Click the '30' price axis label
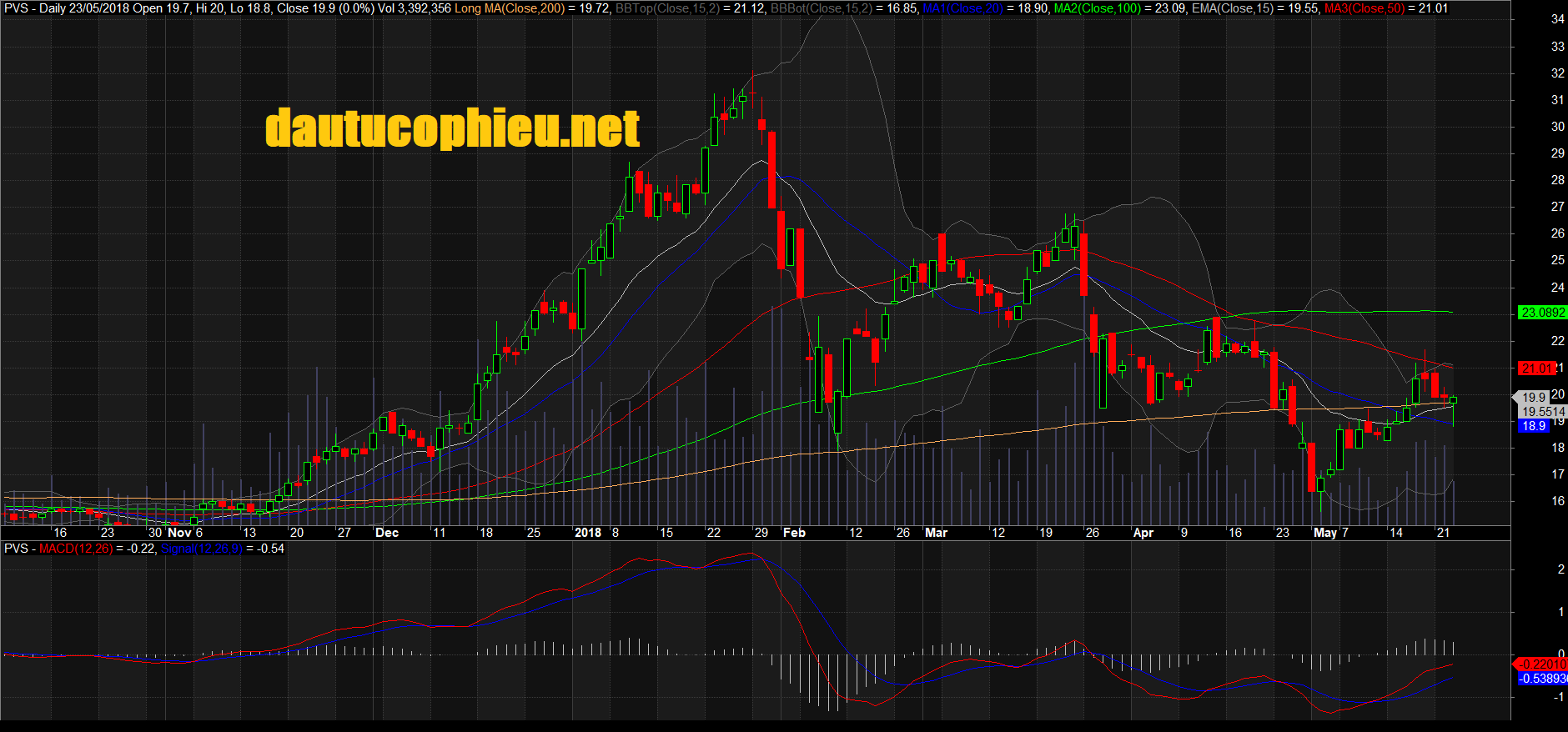This screenshot has height=732, width=1568. (1557, 127)
